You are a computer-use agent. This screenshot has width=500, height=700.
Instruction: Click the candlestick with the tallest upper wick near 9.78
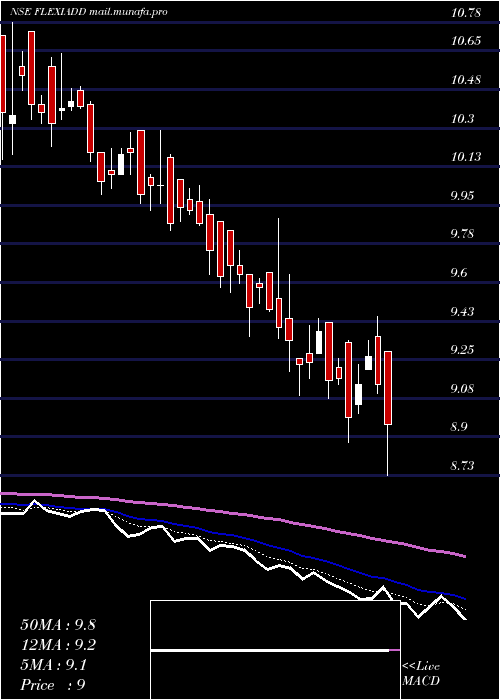[279, 279]
